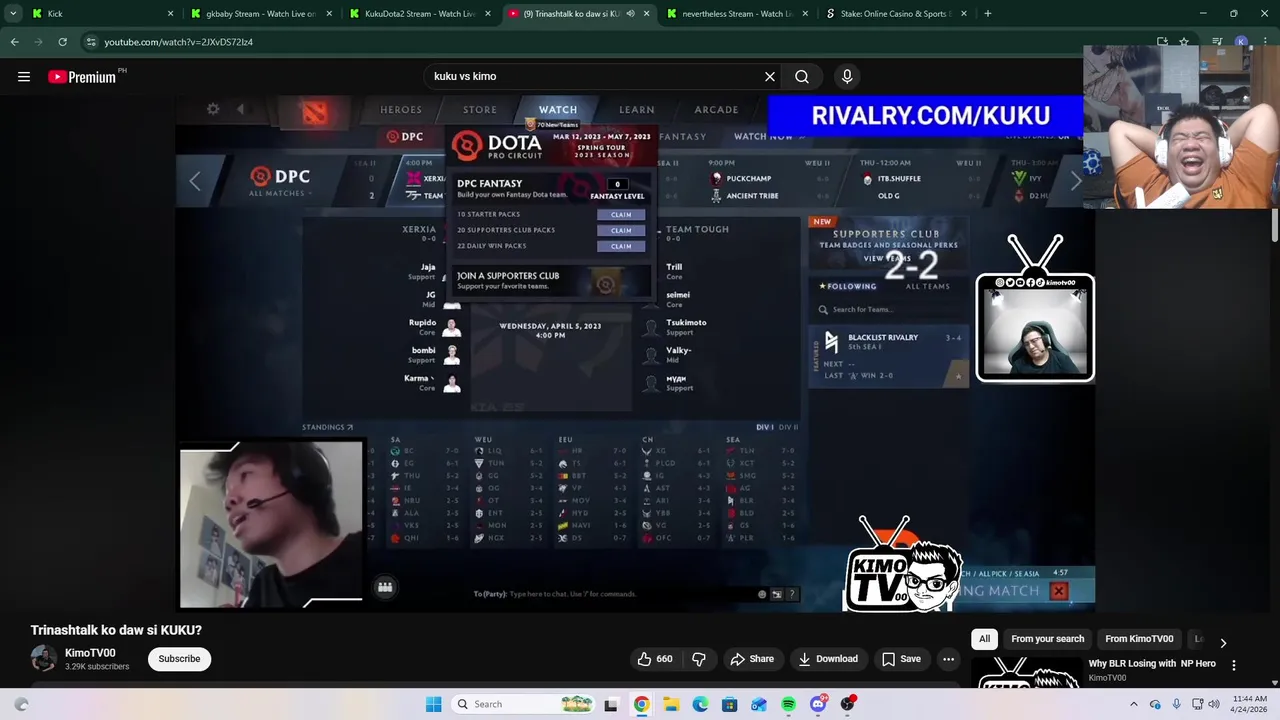Open the OBS icon on the taskbar
The image size is (1280, 720).
point(847,704)
